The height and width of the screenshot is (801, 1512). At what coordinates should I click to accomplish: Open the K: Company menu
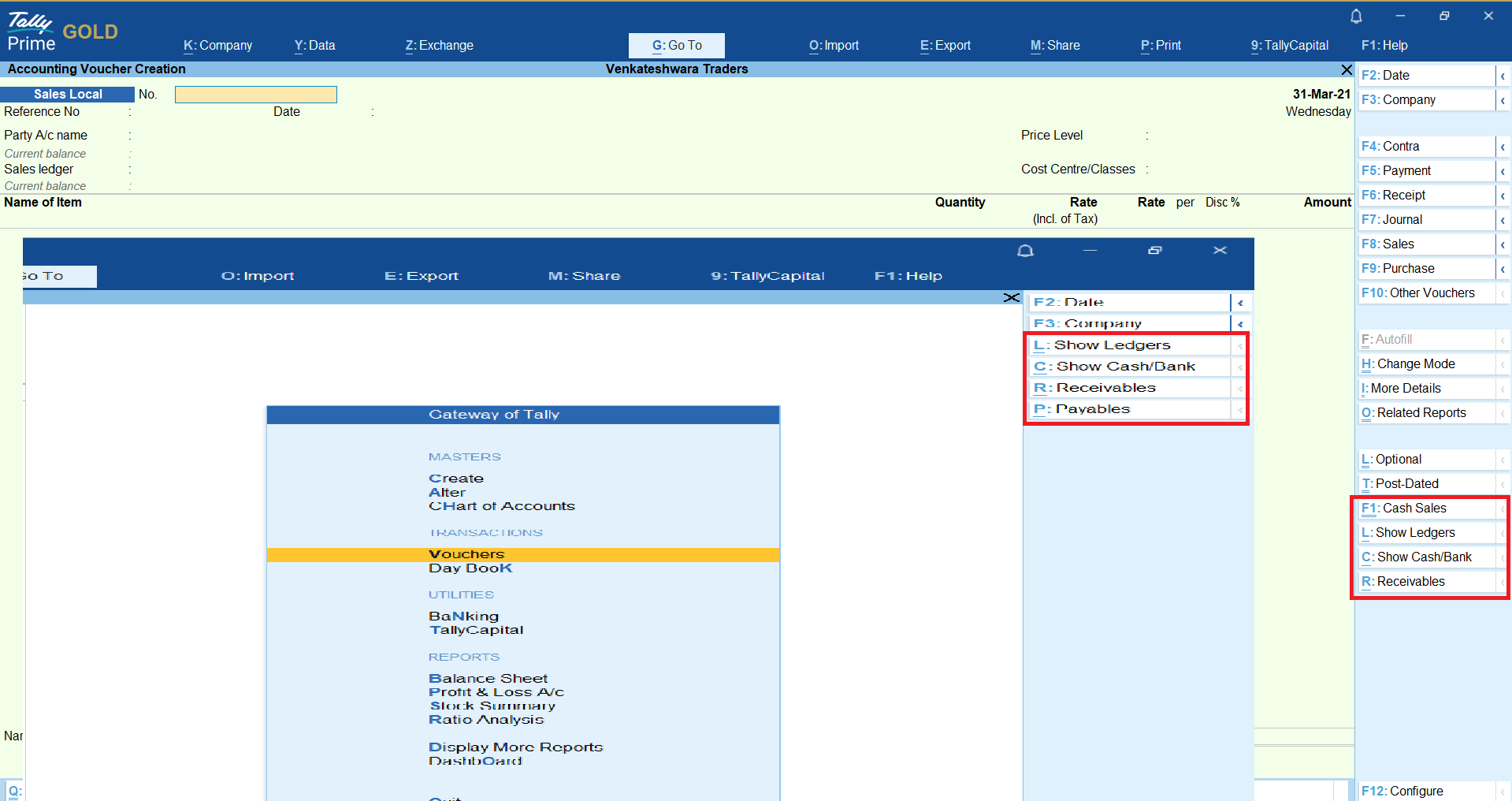[217, 46]
